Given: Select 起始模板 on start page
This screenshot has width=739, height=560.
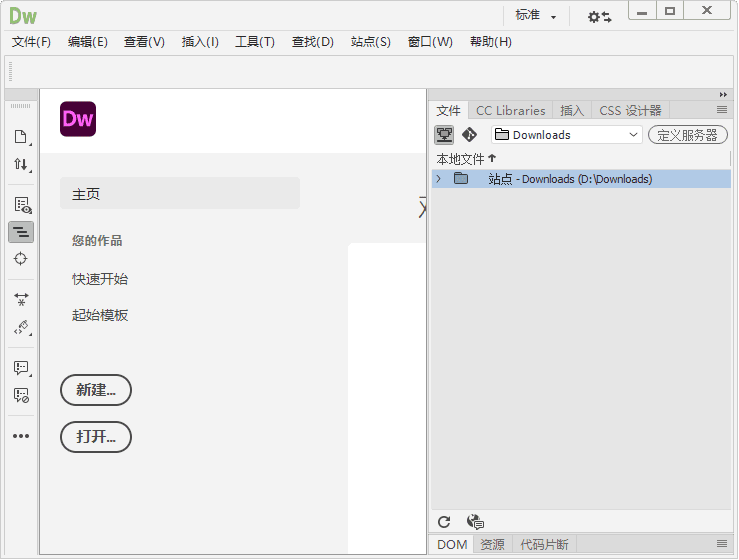Looking at the screenshot, I should click(100, 315).
